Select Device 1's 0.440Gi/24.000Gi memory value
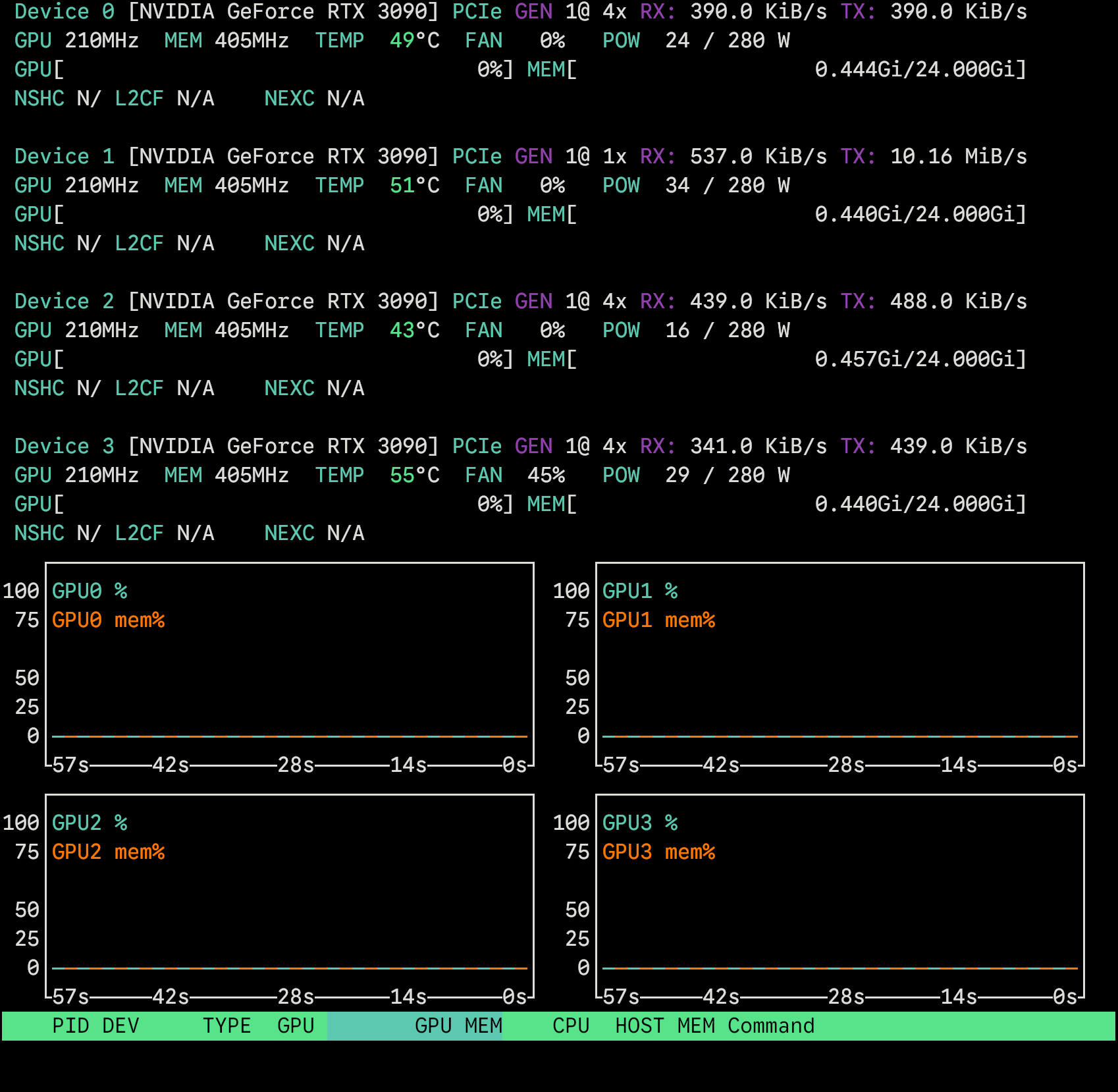Viewport: 1118px width, 1092px height. pyautogui.click(x=915, y=214)
